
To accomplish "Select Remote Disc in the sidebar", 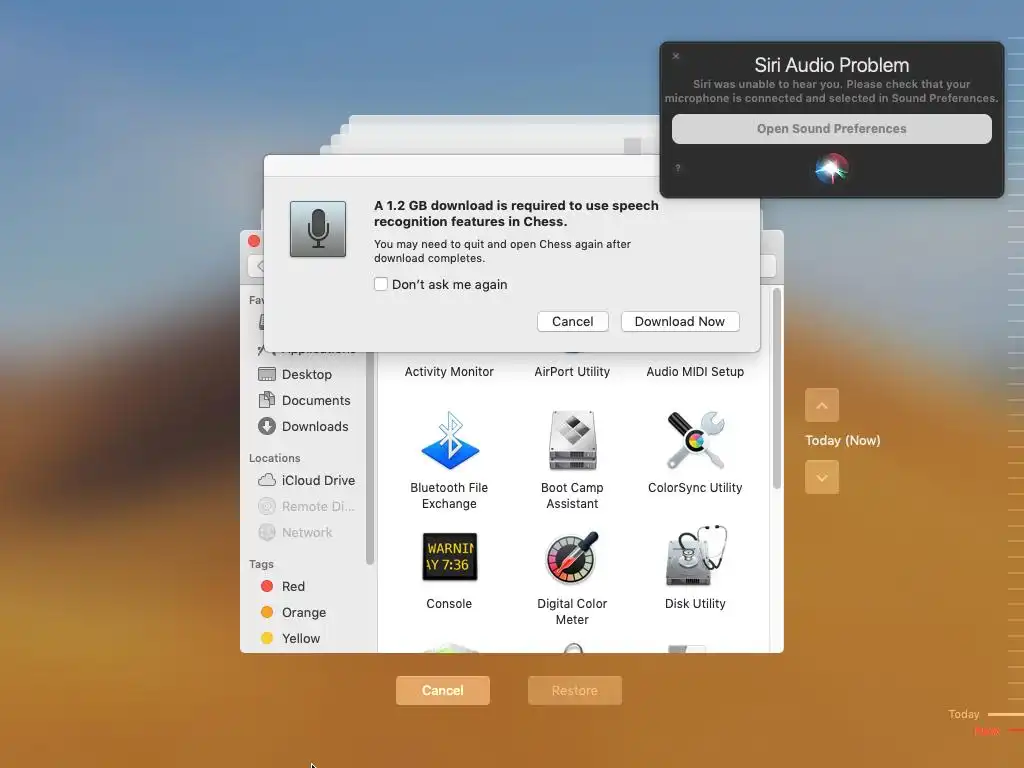I will pyautogui.click(x=306, y=506).
